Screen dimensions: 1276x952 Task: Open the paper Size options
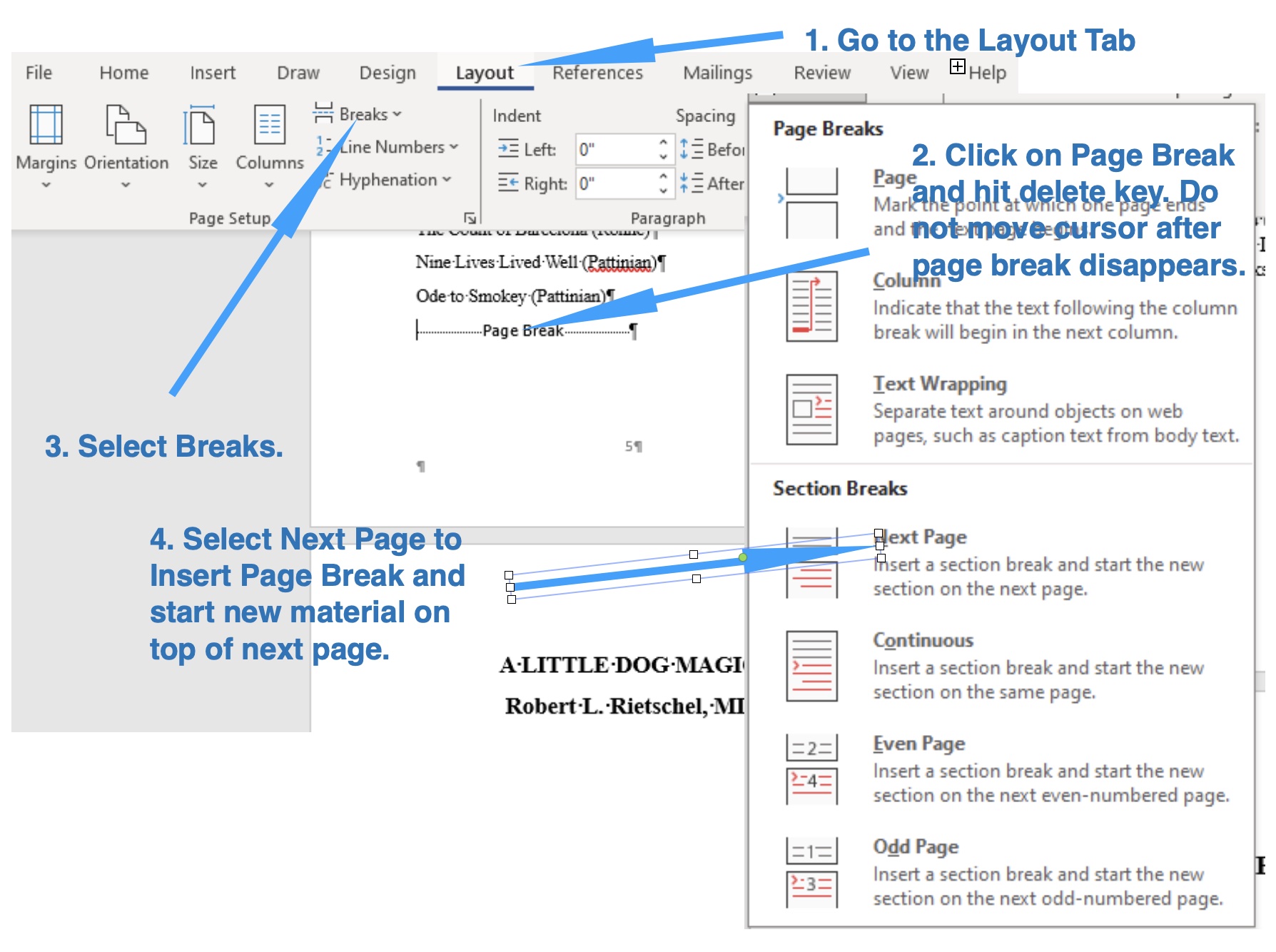pyautogui.click(x=203, y=146)
